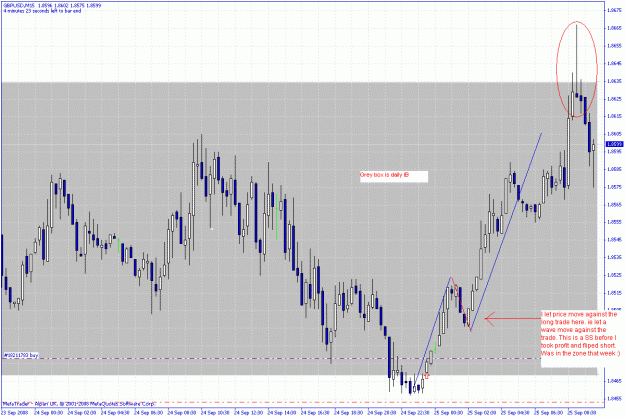Click the '24 Sep 12:00' time axis label
The height and width of the screenshot is (417, 625).
click(x=249, y=413)
